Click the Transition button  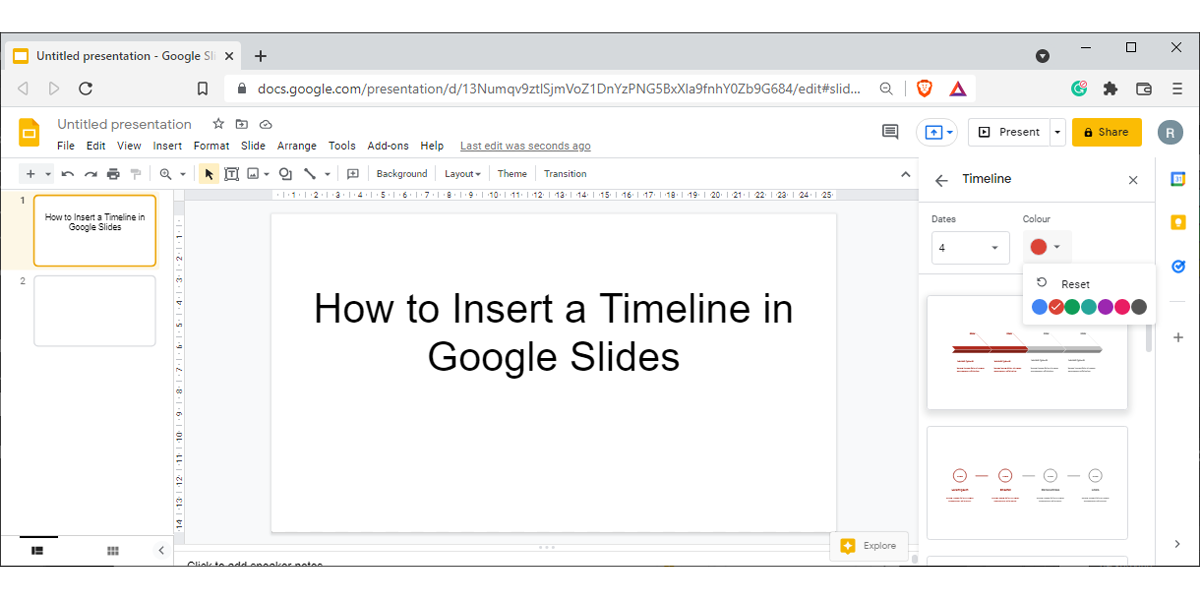click(565, 174)
